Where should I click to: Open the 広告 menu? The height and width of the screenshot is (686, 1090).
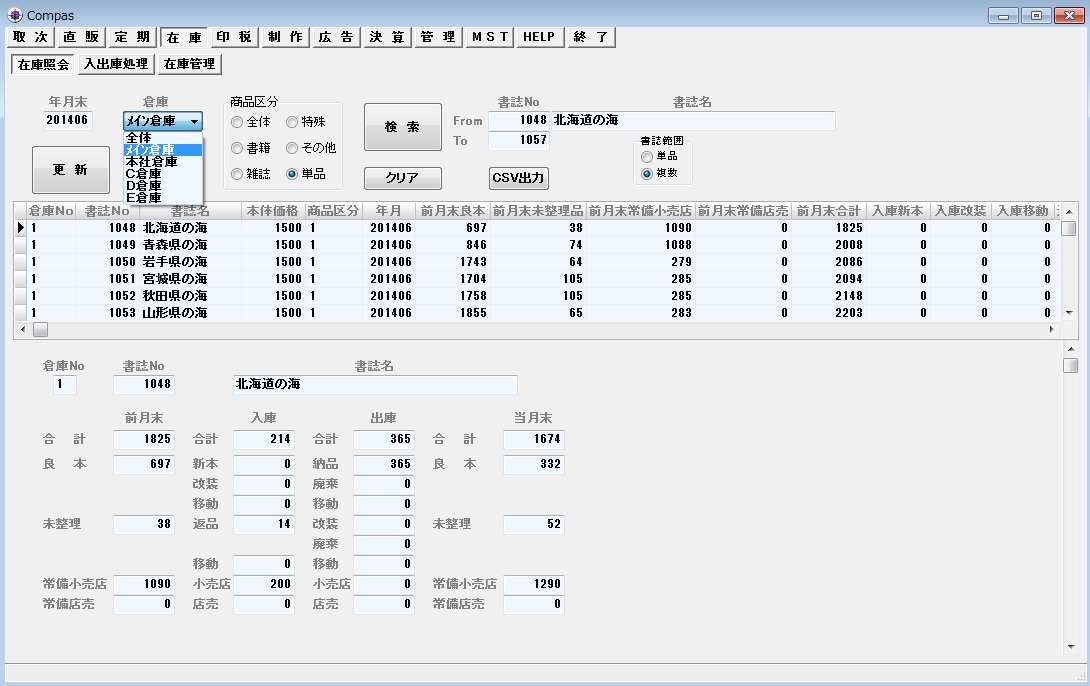click(x=336, y=37)
